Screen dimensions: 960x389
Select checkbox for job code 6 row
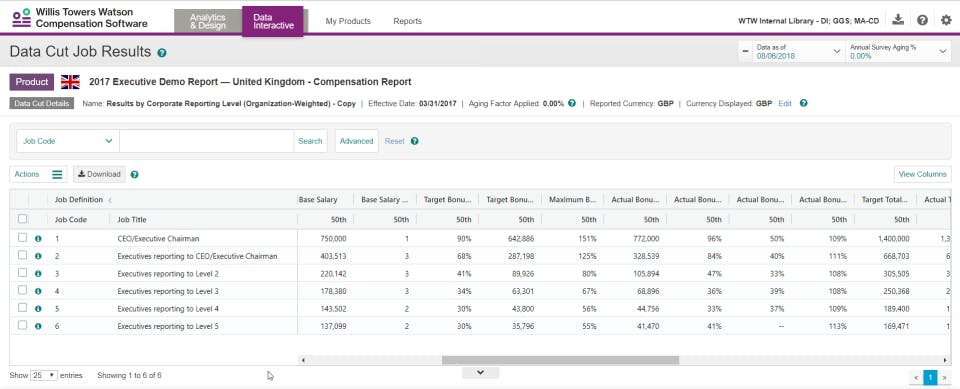pos(23,326)
